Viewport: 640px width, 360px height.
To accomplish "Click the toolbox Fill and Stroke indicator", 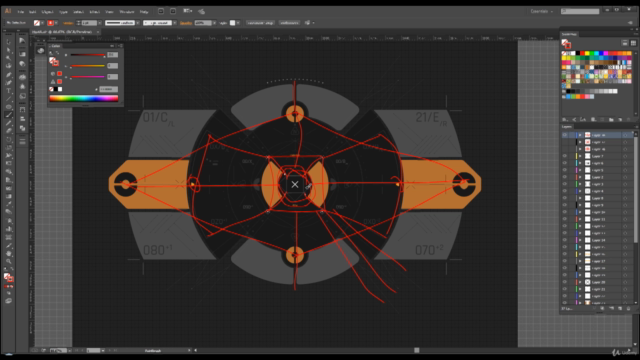I will pos(9,278).
